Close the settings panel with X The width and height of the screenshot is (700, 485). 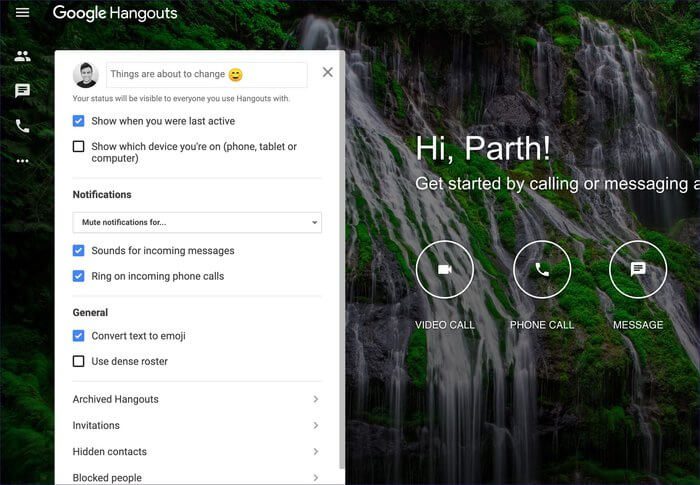click(x=328, y=72)
